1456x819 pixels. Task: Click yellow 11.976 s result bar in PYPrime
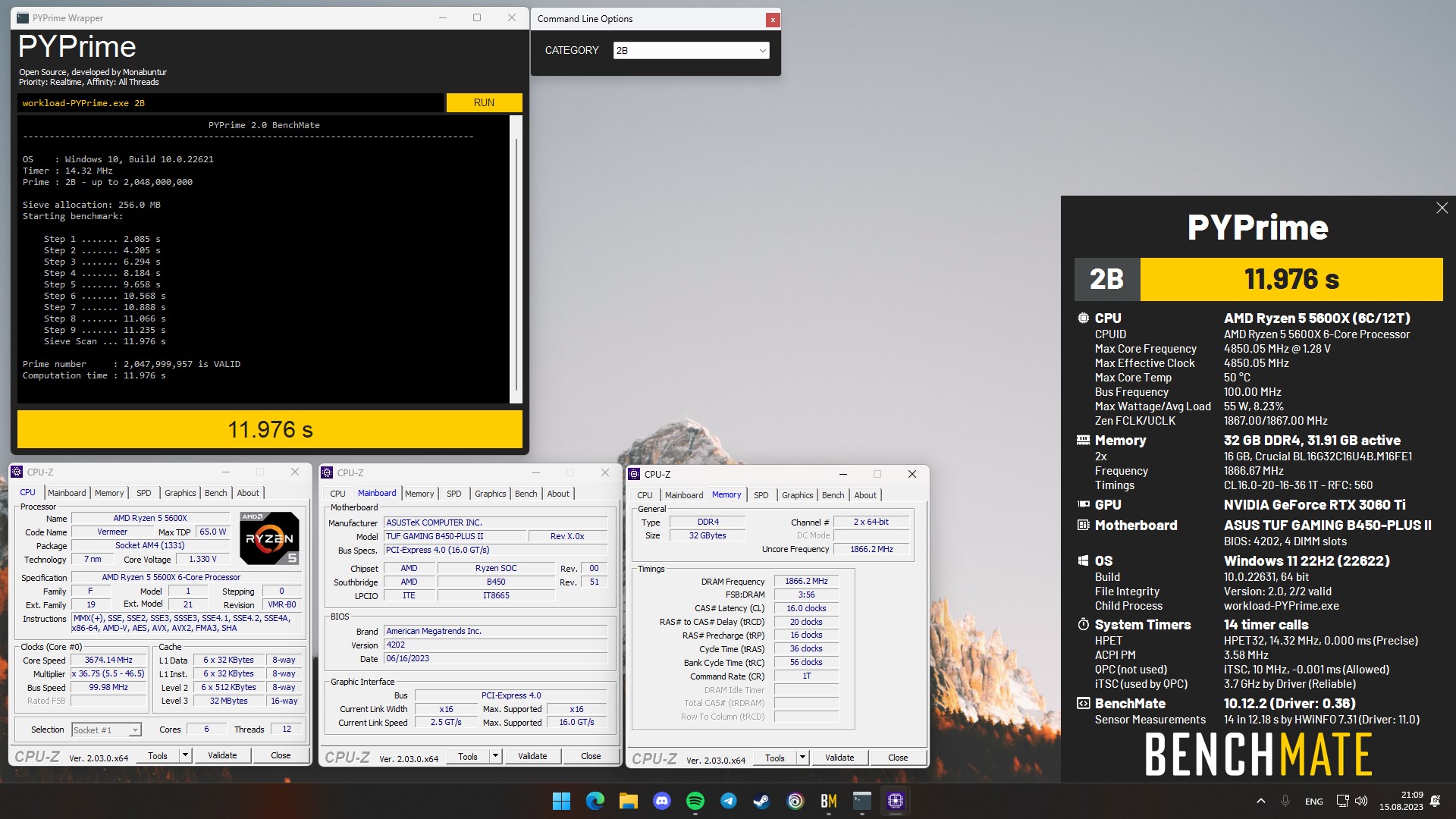[x=270, y=429]
